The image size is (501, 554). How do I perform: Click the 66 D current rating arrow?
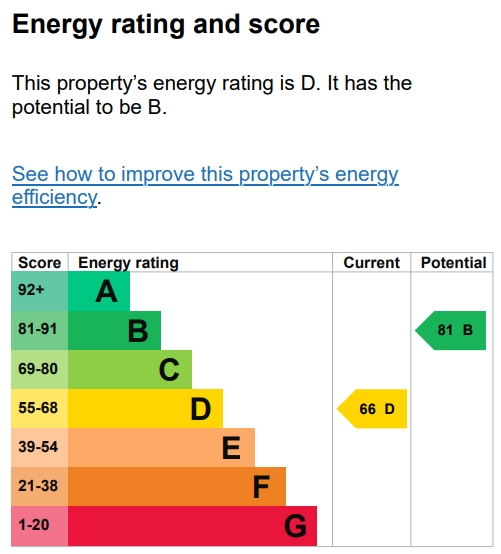click(372, 409)
